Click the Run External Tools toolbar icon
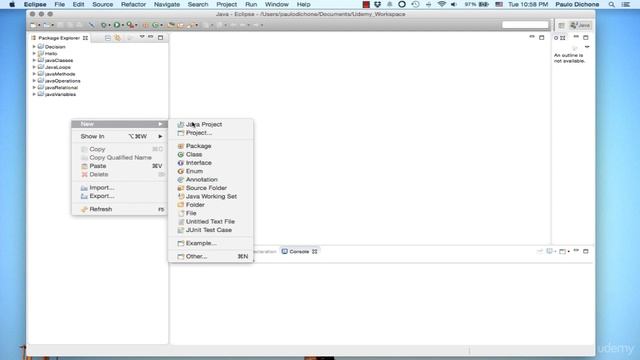Image resolution: width=640 pixels, height=360 pixels. coord(130,25)
